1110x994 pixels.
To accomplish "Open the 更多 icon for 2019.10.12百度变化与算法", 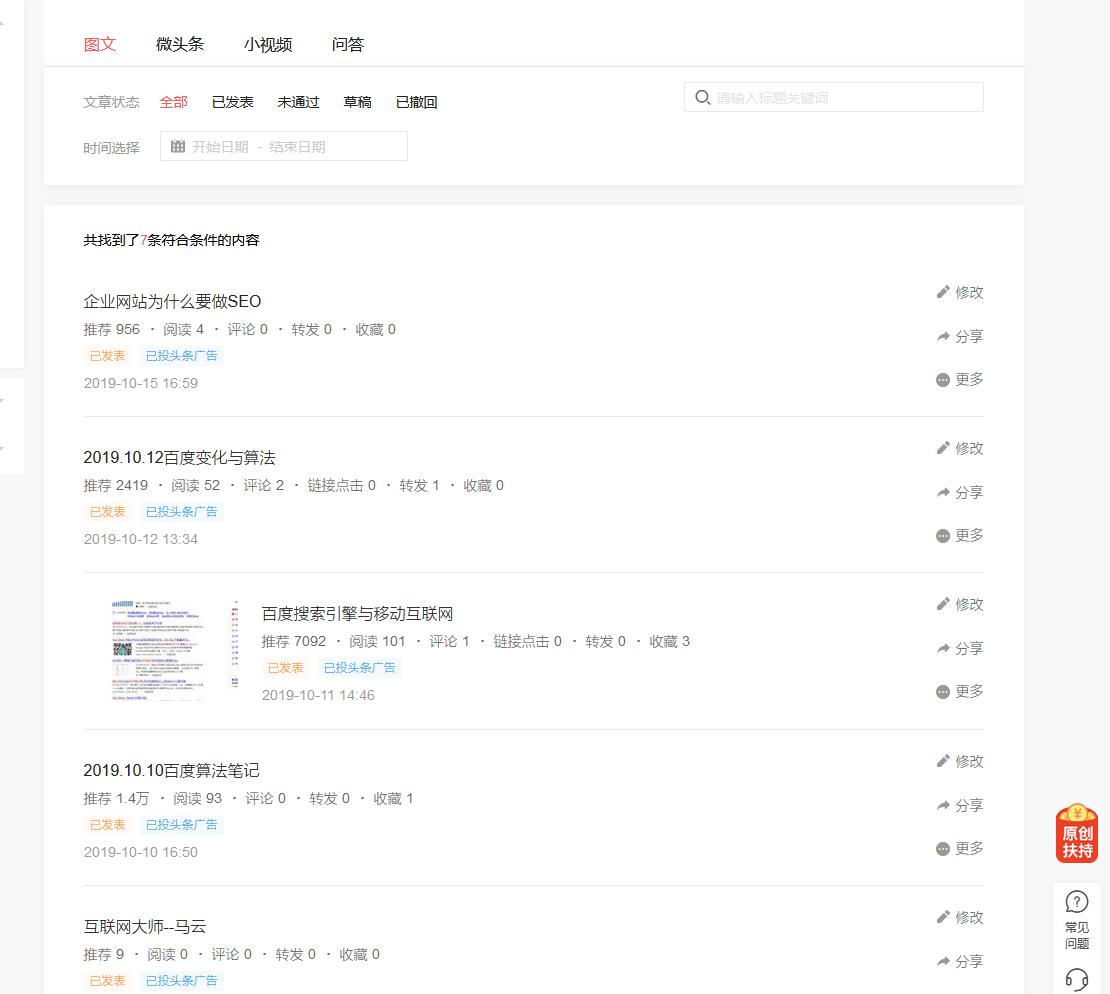I will tap(941, 535).
